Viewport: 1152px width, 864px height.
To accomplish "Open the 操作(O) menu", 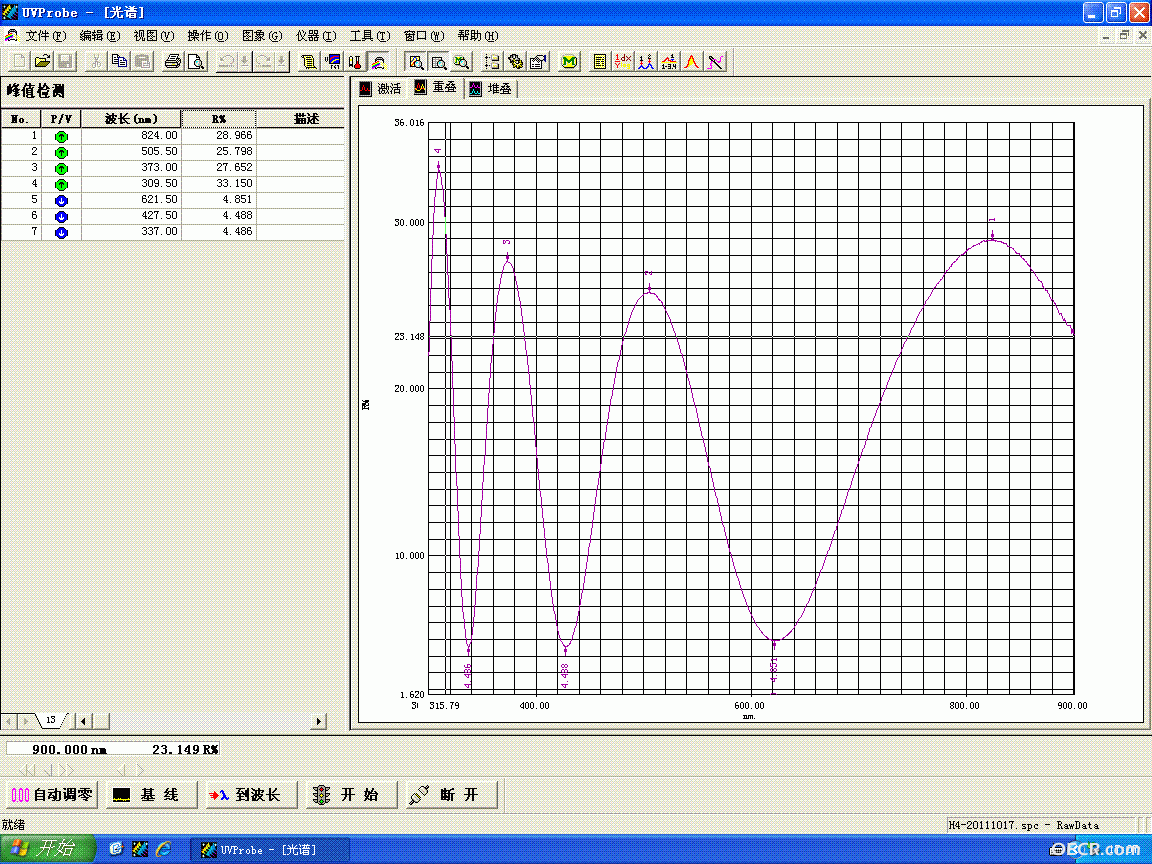I will pyautogui.click(x=208, y=35).
